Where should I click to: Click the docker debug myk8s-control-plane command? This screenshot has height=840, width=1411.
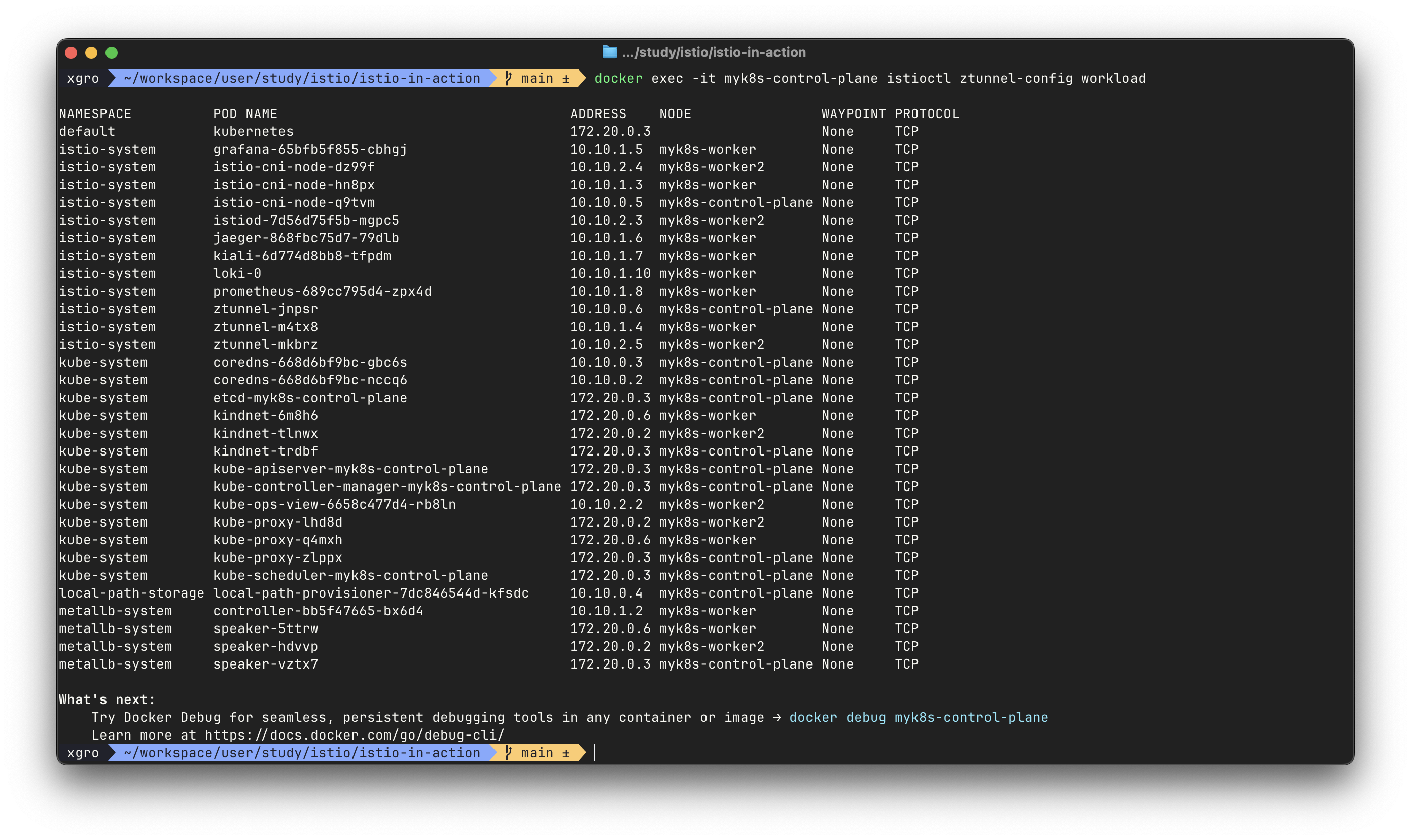click(x=919, y=718)
